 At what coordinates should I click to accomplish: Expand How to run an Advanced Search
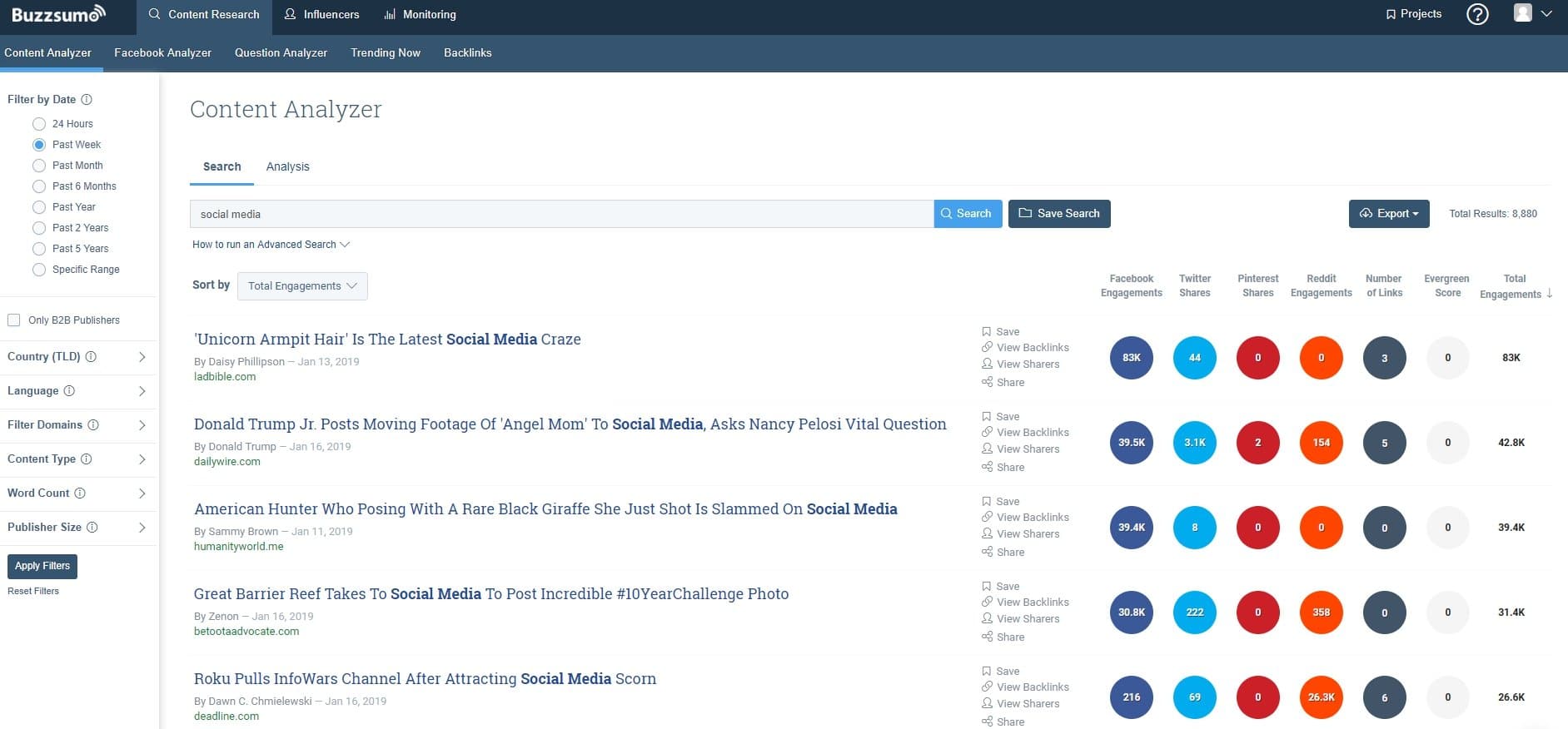click(x=271, y=245)
